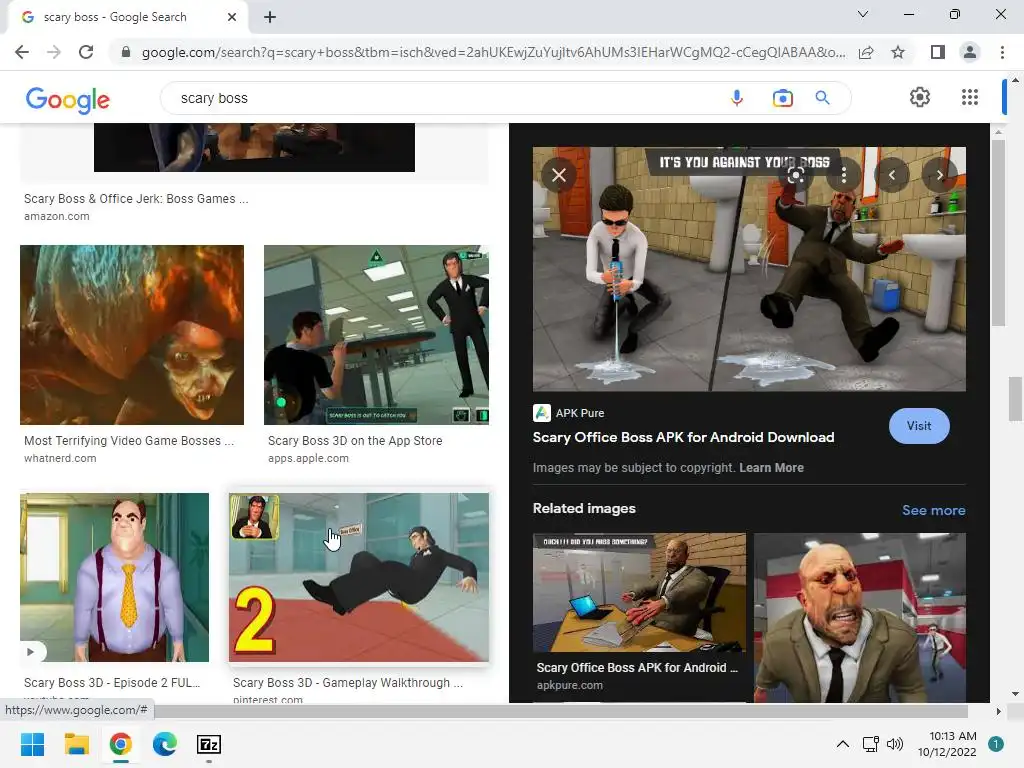Reload the Google search page
The height and width of the screenshot is (768, 1024).
(86, 52)
